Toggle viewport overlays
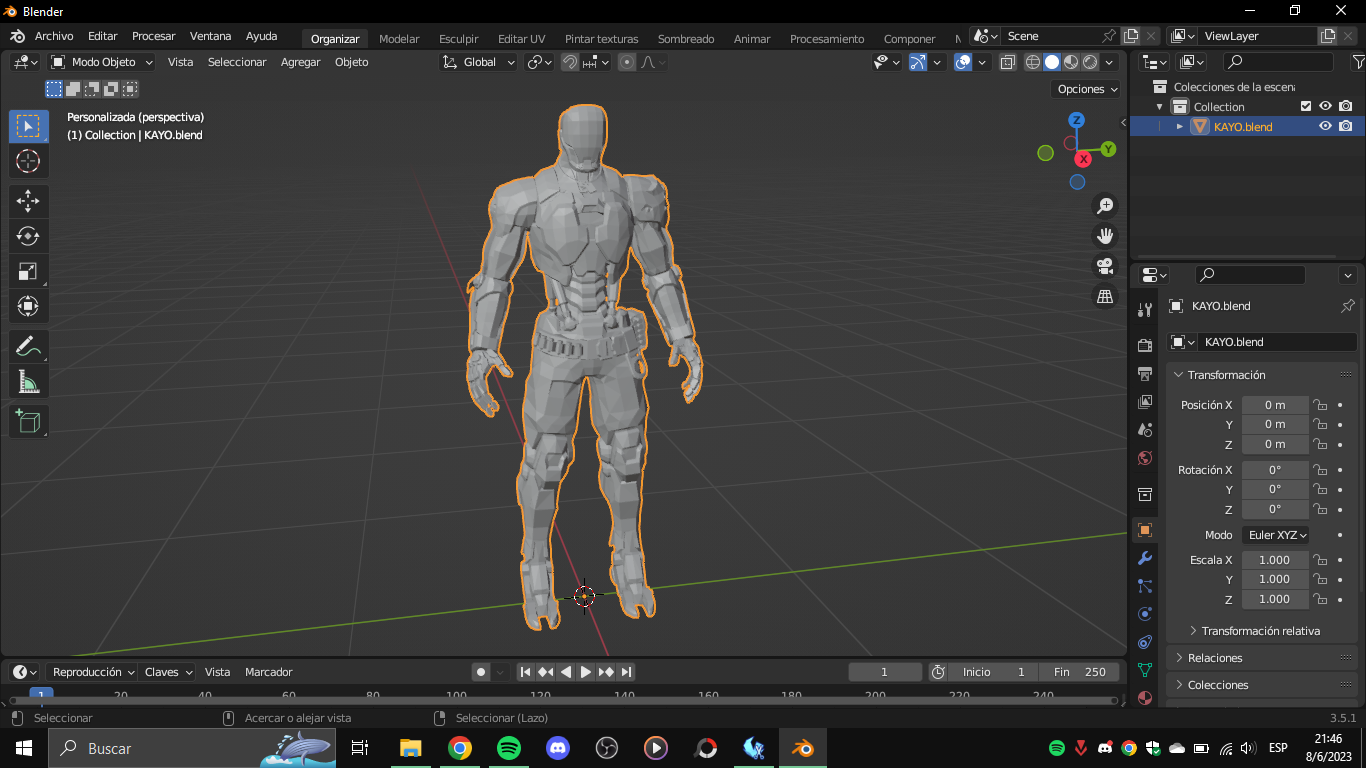This screenshot has height=768, width=1366. tap(963, 62)
